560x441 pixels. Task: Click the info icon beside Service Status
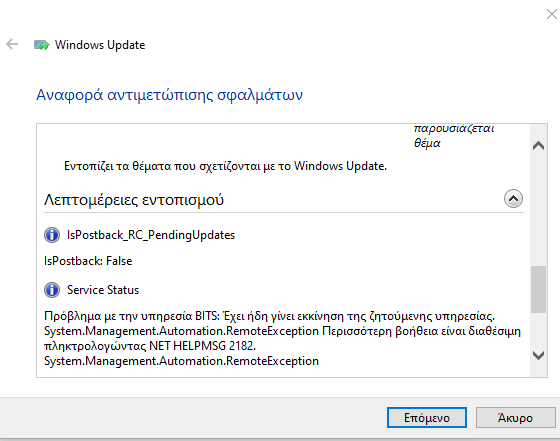coord(52,290)
